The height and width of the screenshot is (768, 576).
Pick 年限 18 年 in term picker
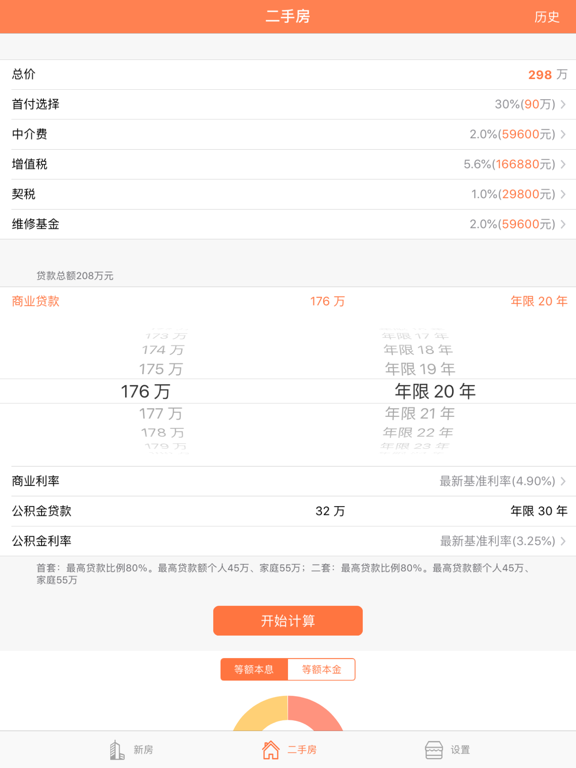pyautogui.click(x=418, y=350)
